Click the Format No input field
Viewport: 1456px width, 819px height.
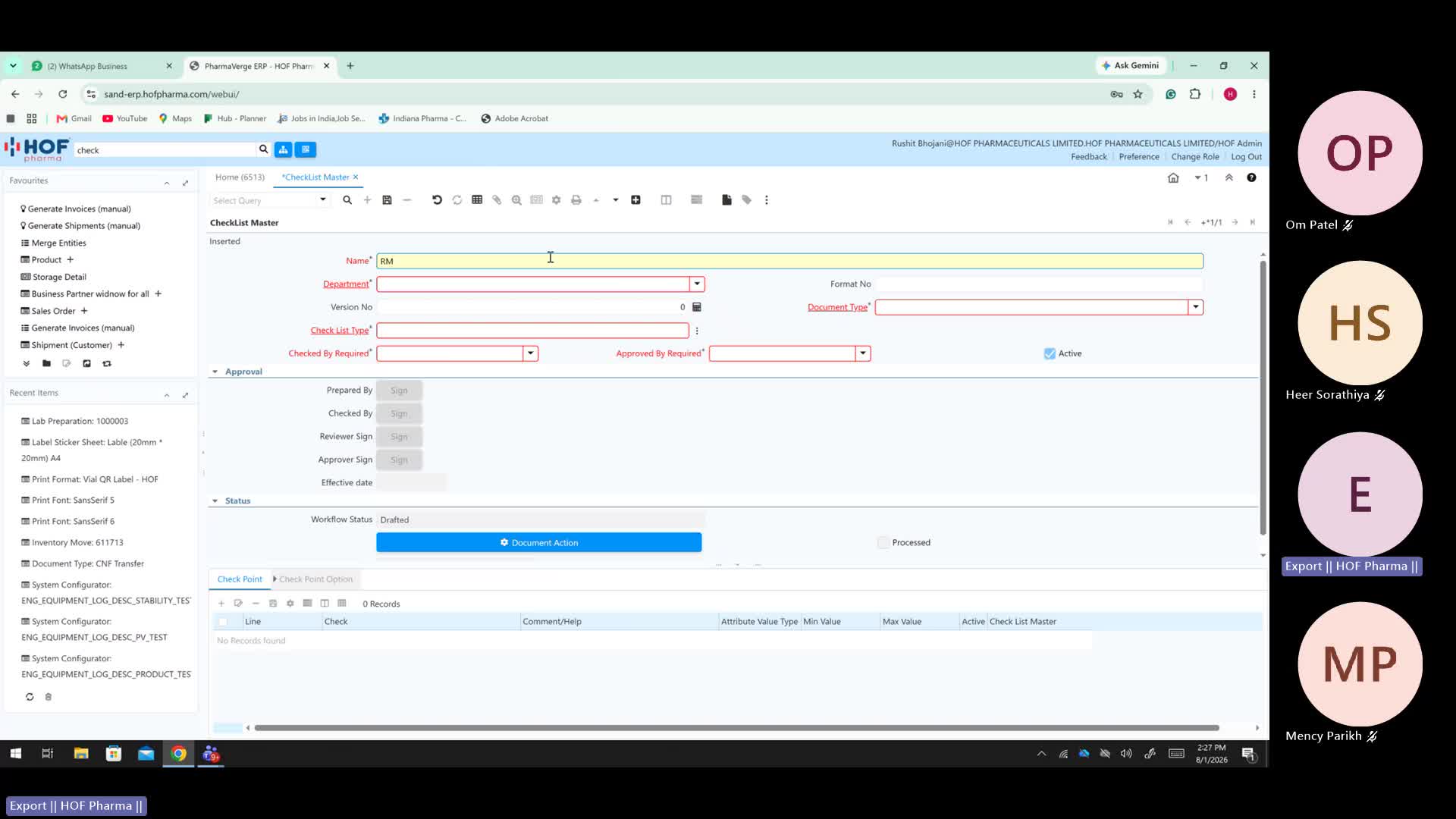point(1039,284)
